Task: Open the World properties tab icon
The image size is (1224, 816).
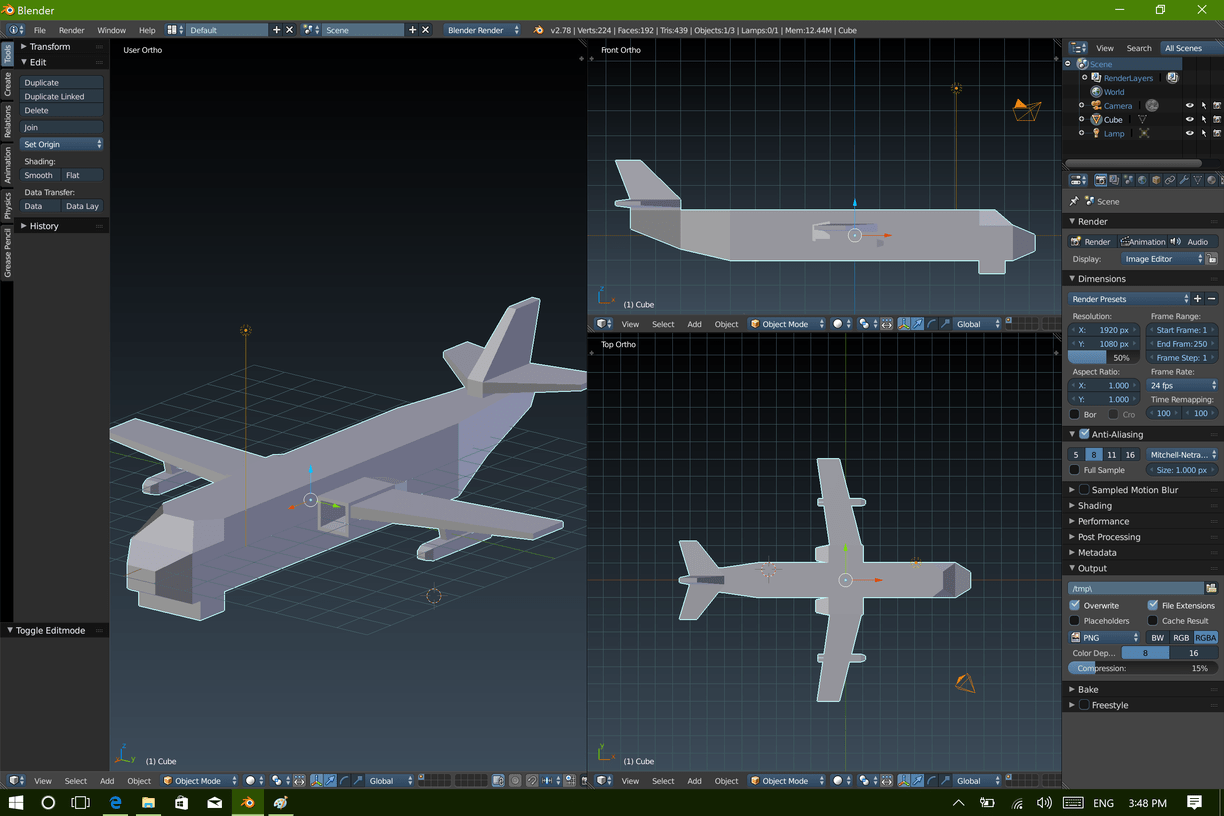Action: [1142, 181]
